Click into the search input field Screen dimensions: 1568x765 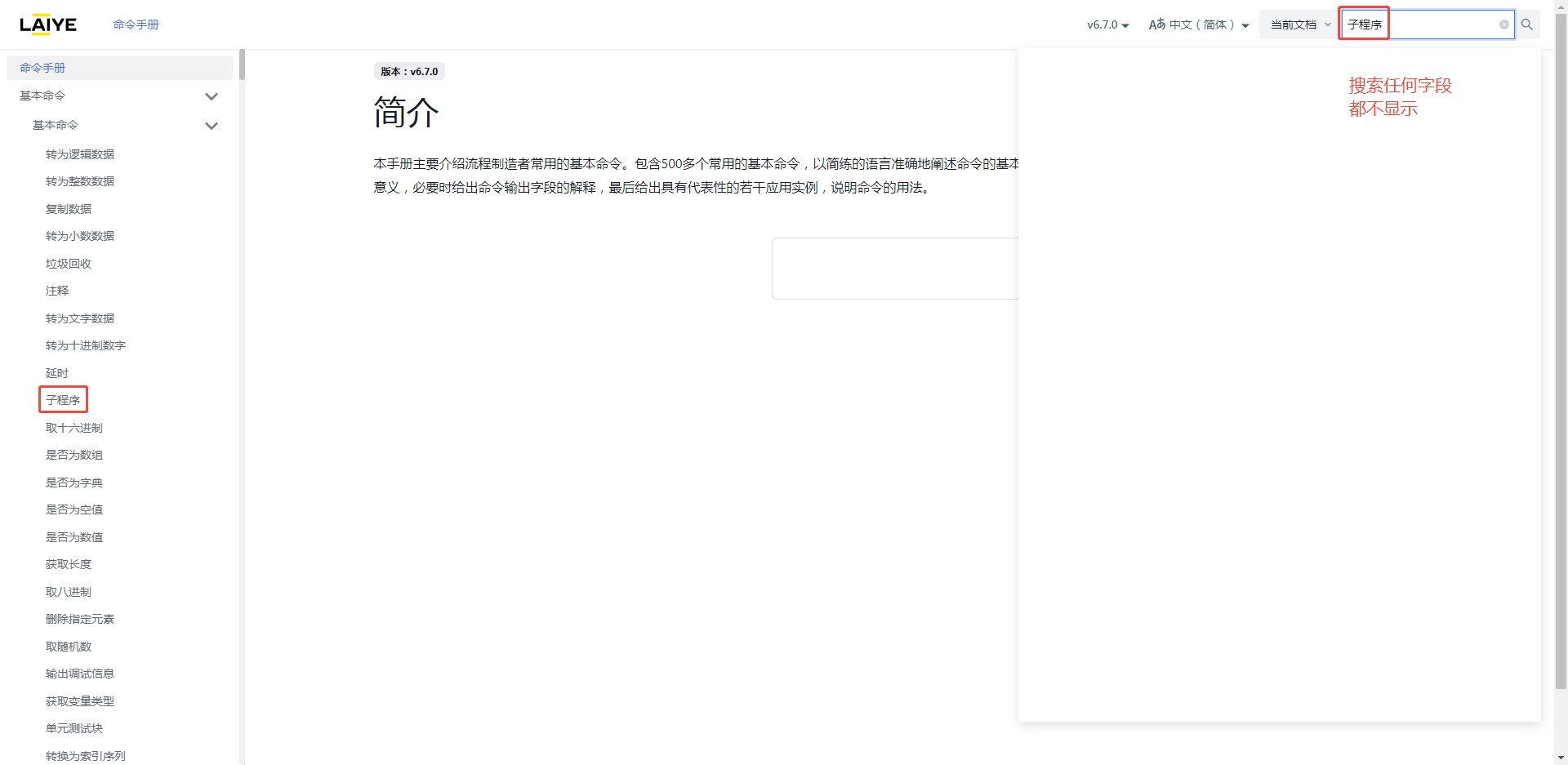click(x=1441, y=24)
